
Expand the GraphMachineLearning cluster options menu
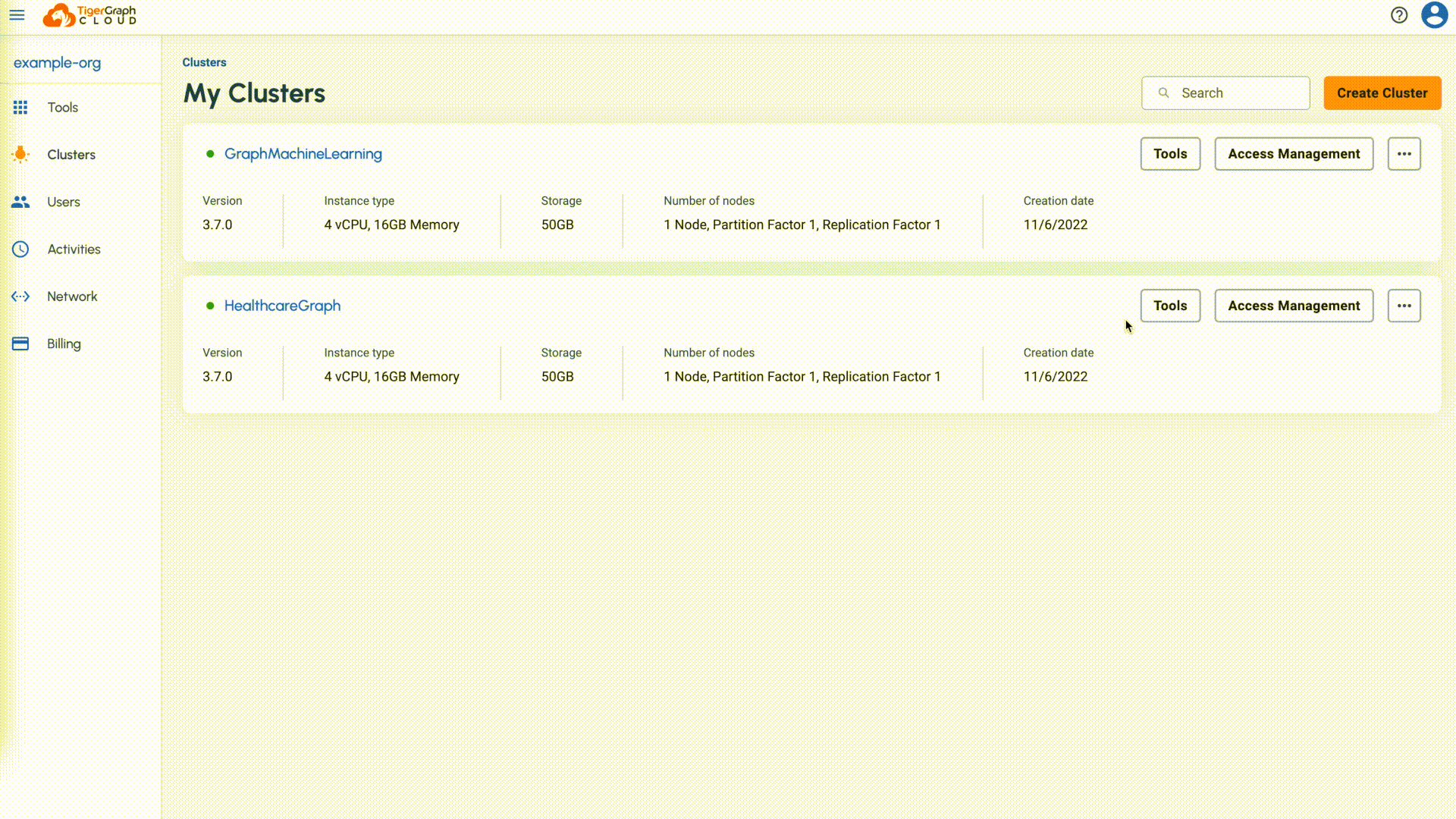pyautogui.click(x=1404, y=153)
